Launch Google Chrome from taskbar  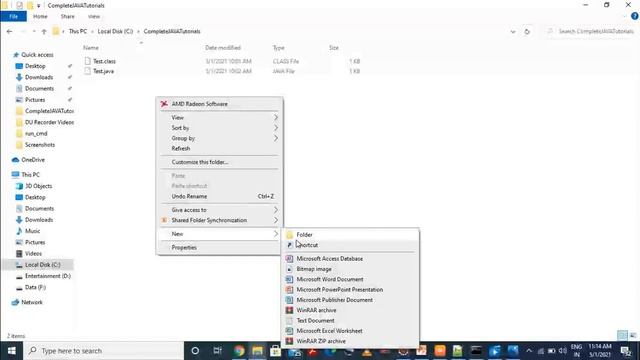(239, 351)
